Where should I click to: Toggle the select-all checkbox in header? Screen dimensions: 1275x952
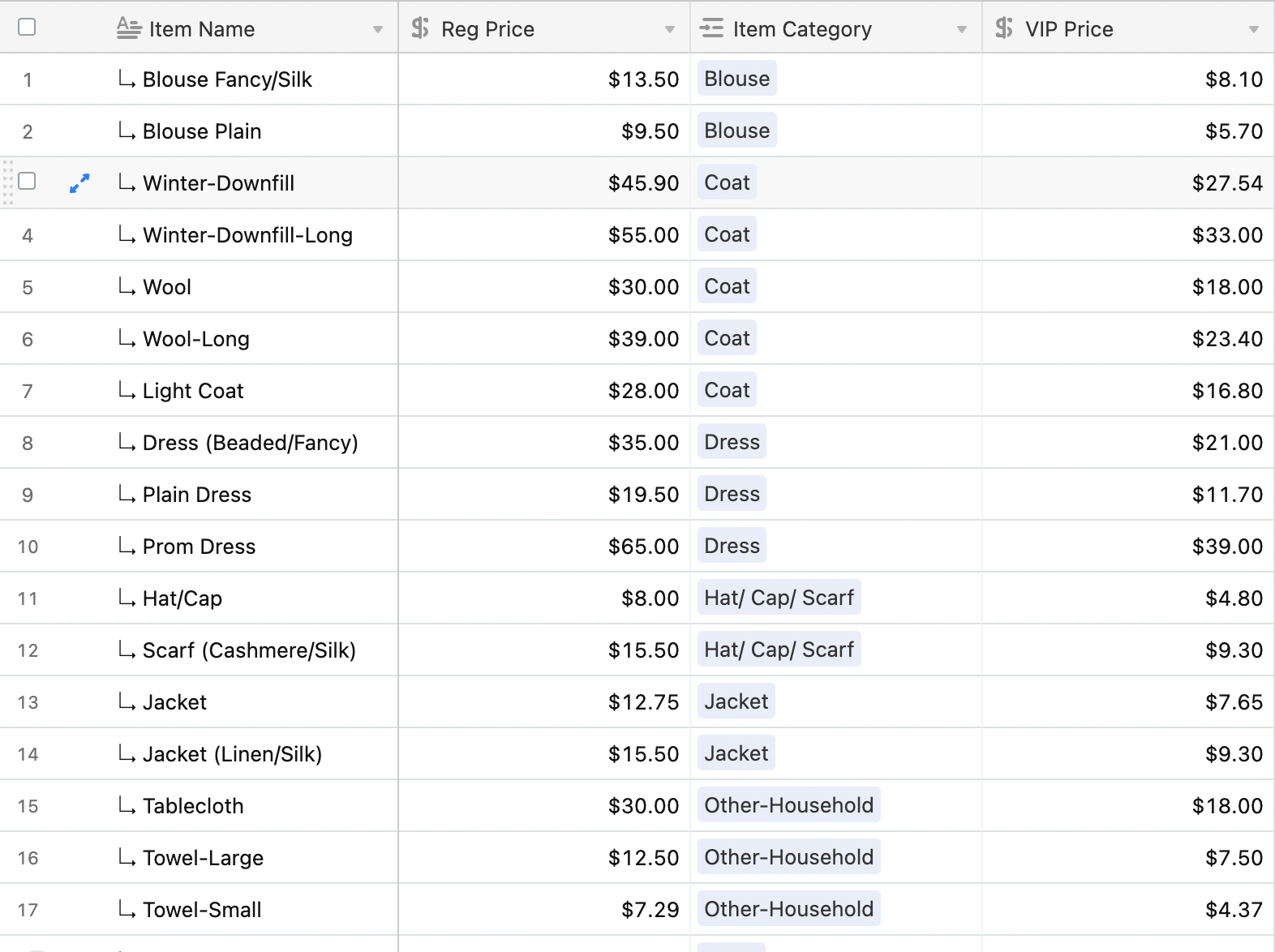point(27,27)
